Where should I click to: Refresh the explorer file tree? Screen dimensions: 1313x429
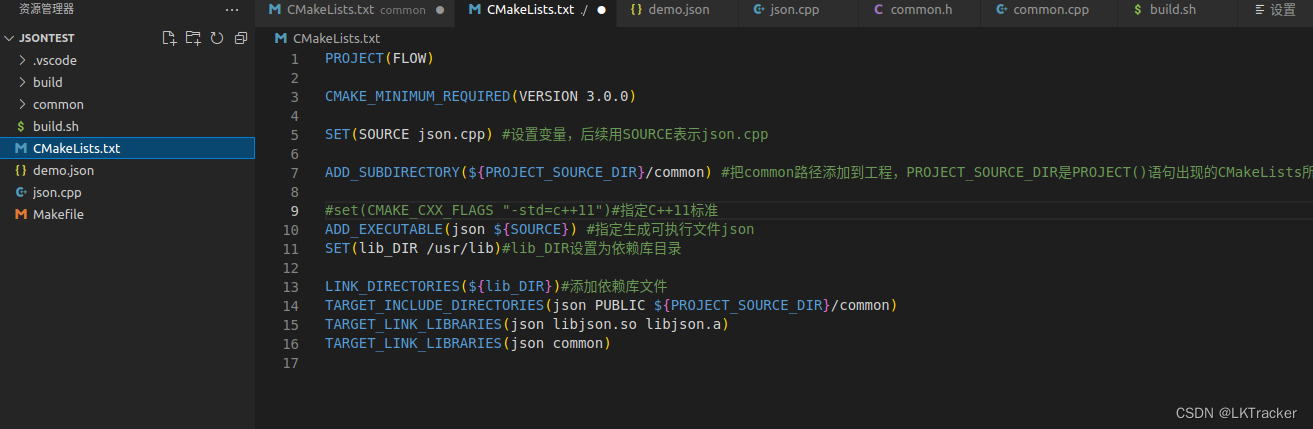216,38
